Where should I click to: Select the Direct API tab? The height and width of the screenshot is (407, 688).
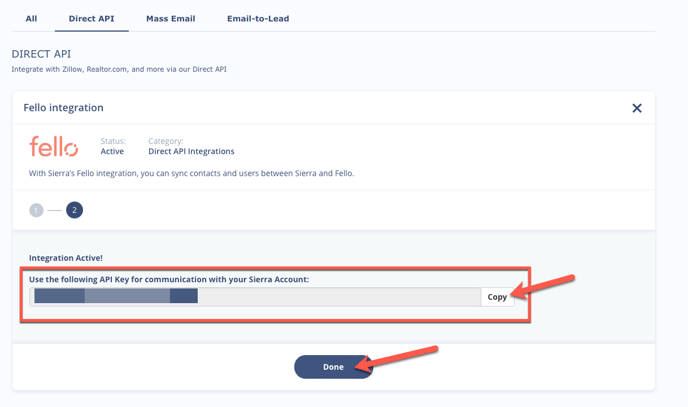pyautogui.click(x=91, y=18)
